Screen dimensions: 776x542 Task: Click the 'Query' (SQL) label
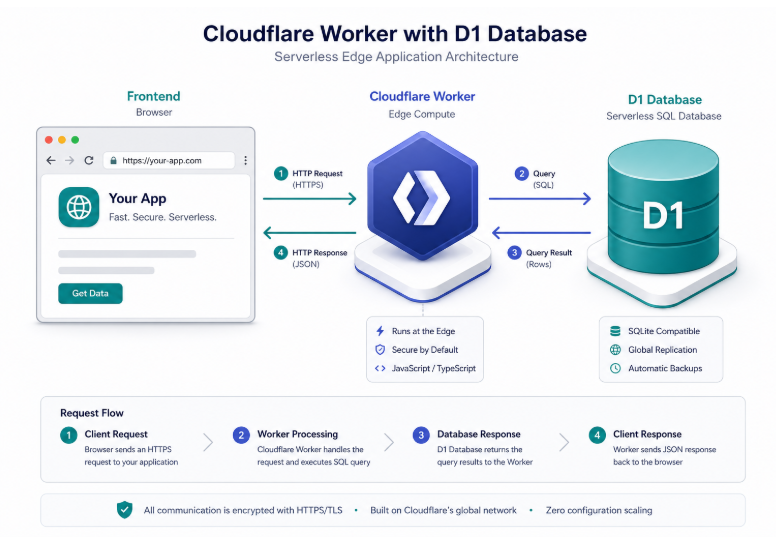pyautogui.click(x=544, y=173)
